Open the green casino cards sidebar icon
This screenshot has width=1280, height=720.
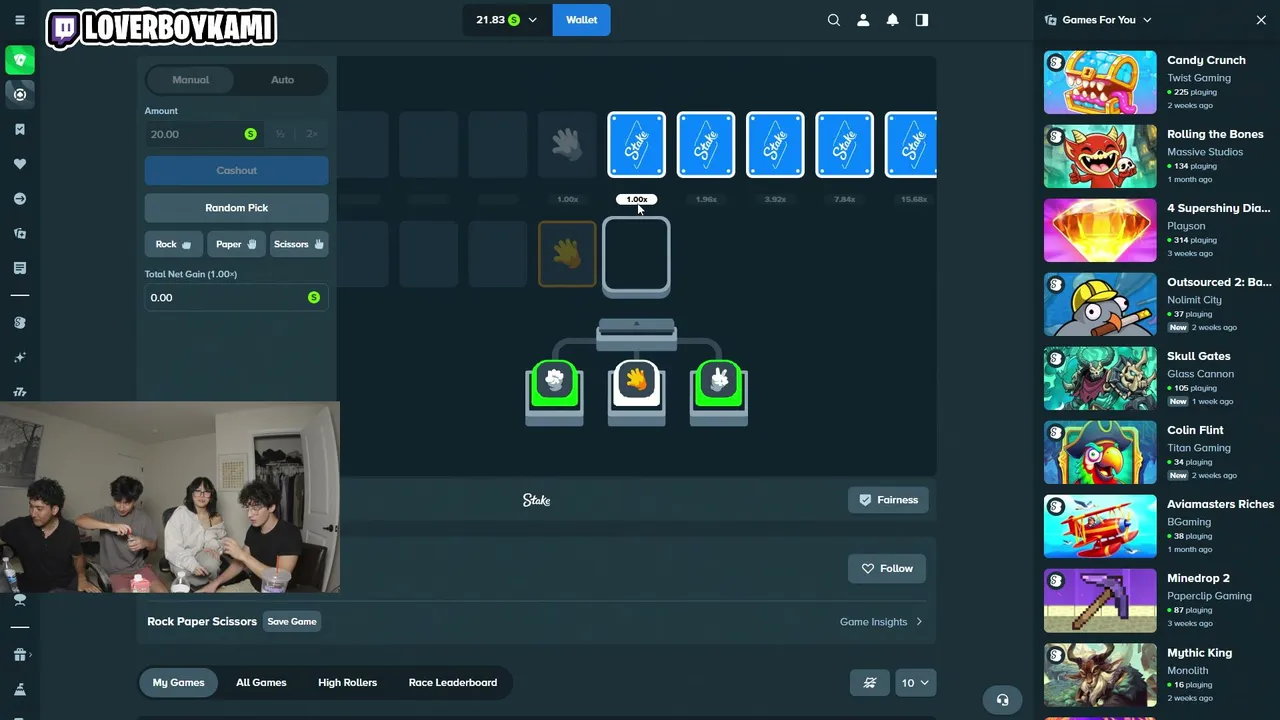pyautogui.click(x=20, y=60)
